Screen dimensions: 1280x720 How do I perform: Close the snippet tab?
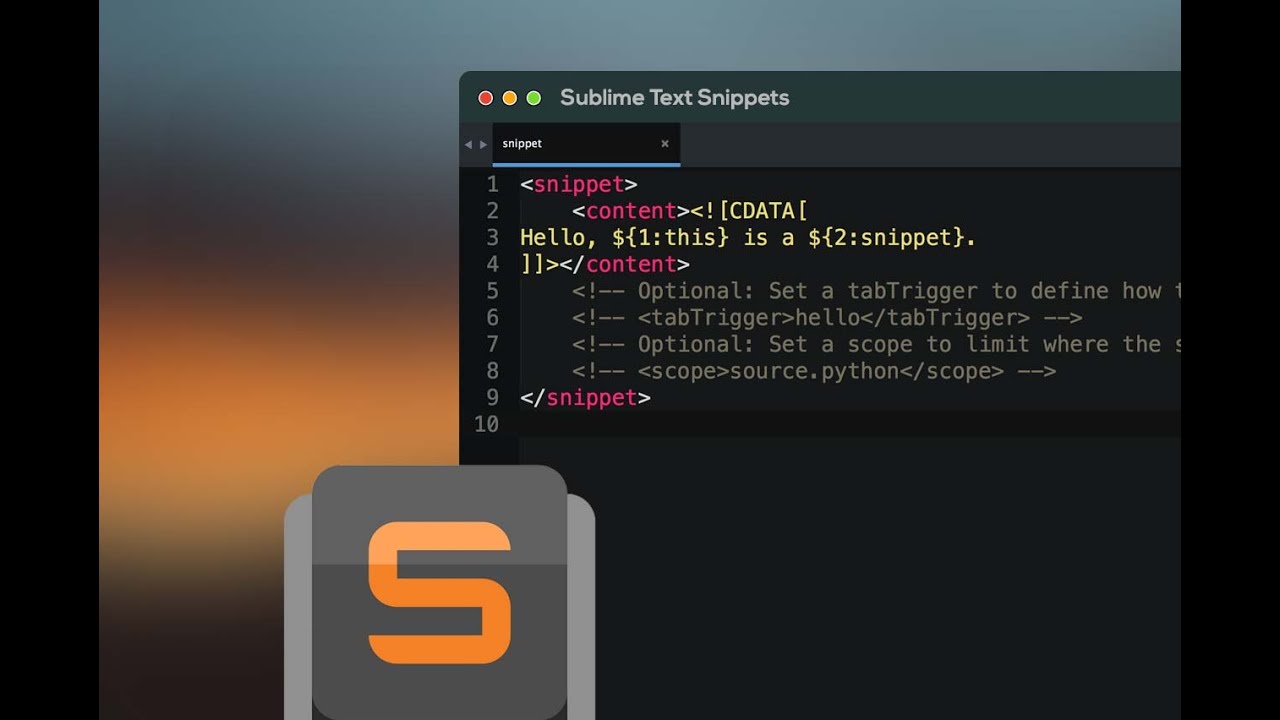pyautogui.click(x=665, y=144)
